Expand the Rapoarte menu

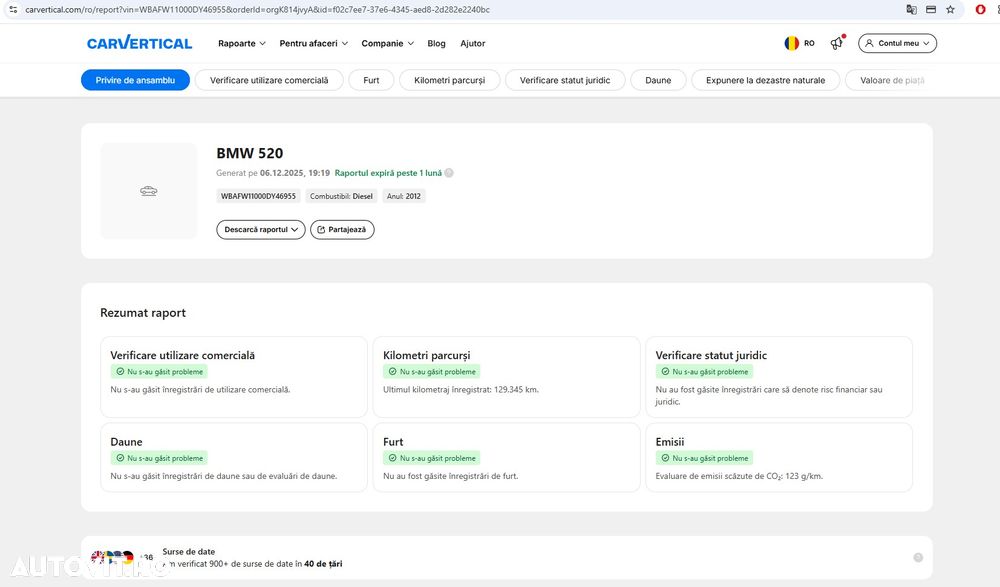pyautogui.click(x=242, y=43)
